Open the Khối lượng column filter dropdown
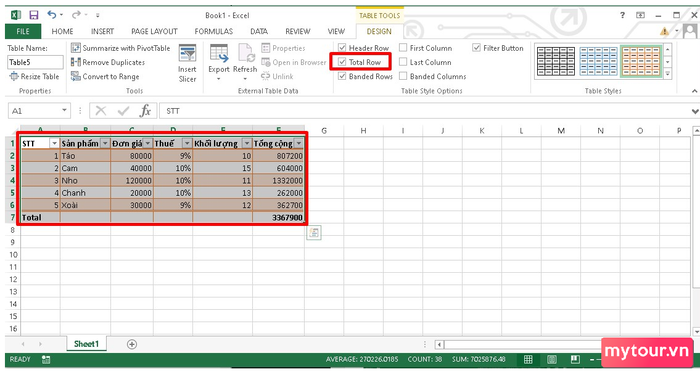Viewport: 700px width, 376px height. click(247, 143)
